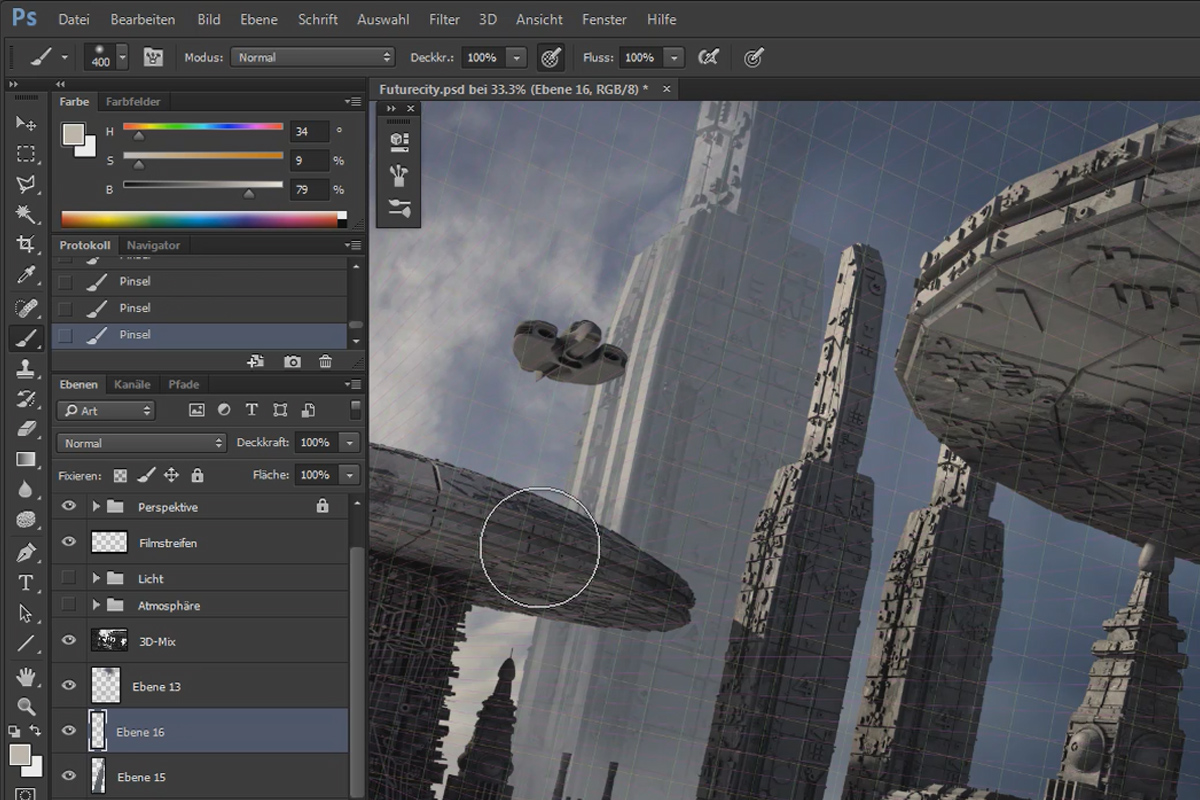Toggle layer filtering switch
This screenshot has width=1200, height=800.
click(x=355, y=410)
